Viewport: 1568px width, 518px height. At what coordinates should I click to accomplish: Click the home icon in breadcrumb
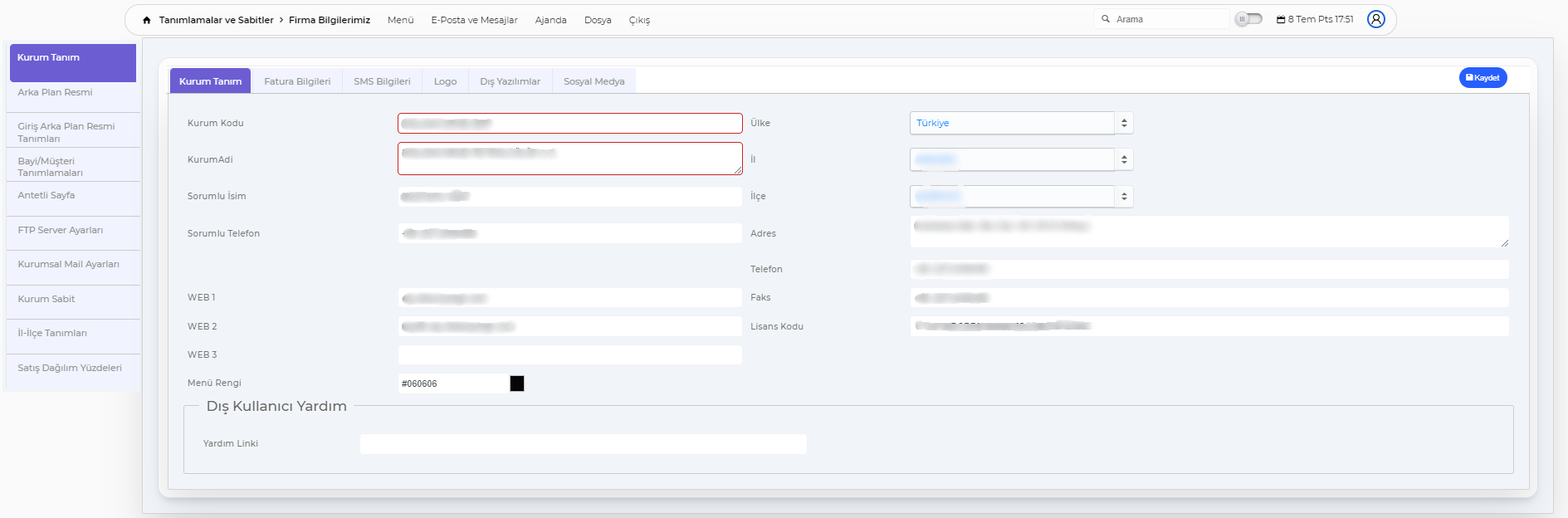147,20
